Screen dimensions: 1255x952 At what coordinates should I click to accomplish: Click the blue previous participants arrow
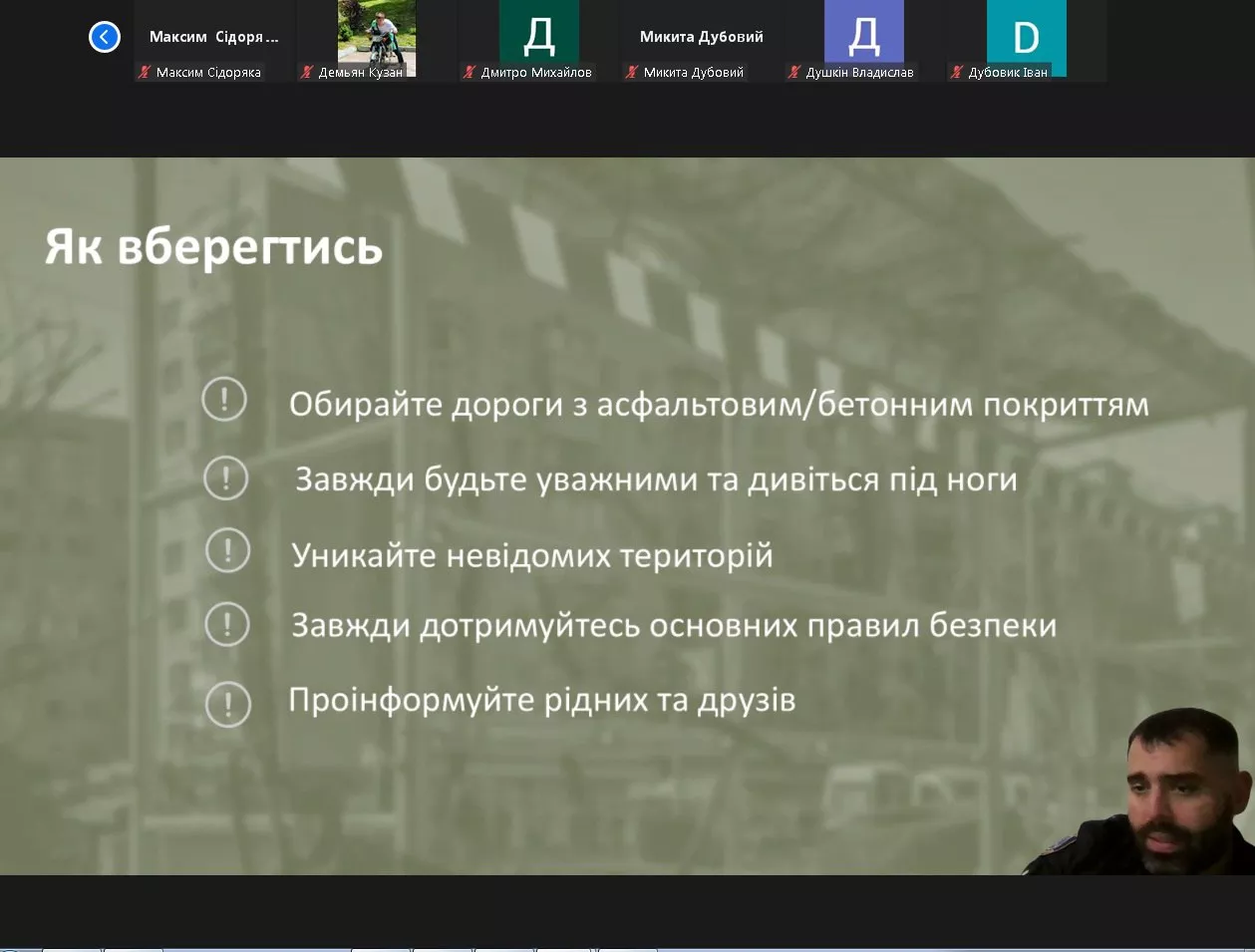[x=105, y=37]
